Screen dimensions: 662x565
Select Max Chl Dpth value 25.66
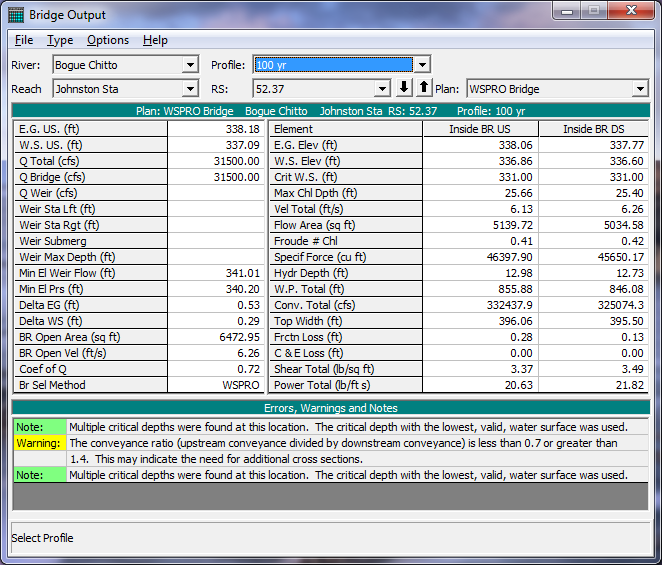coord(480,193)
